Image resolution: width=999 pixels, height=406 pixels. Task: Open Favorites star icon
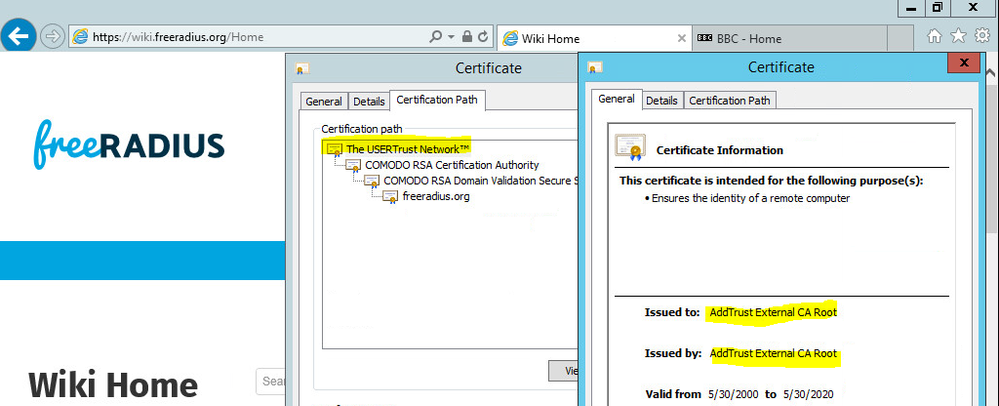[958, 36]
